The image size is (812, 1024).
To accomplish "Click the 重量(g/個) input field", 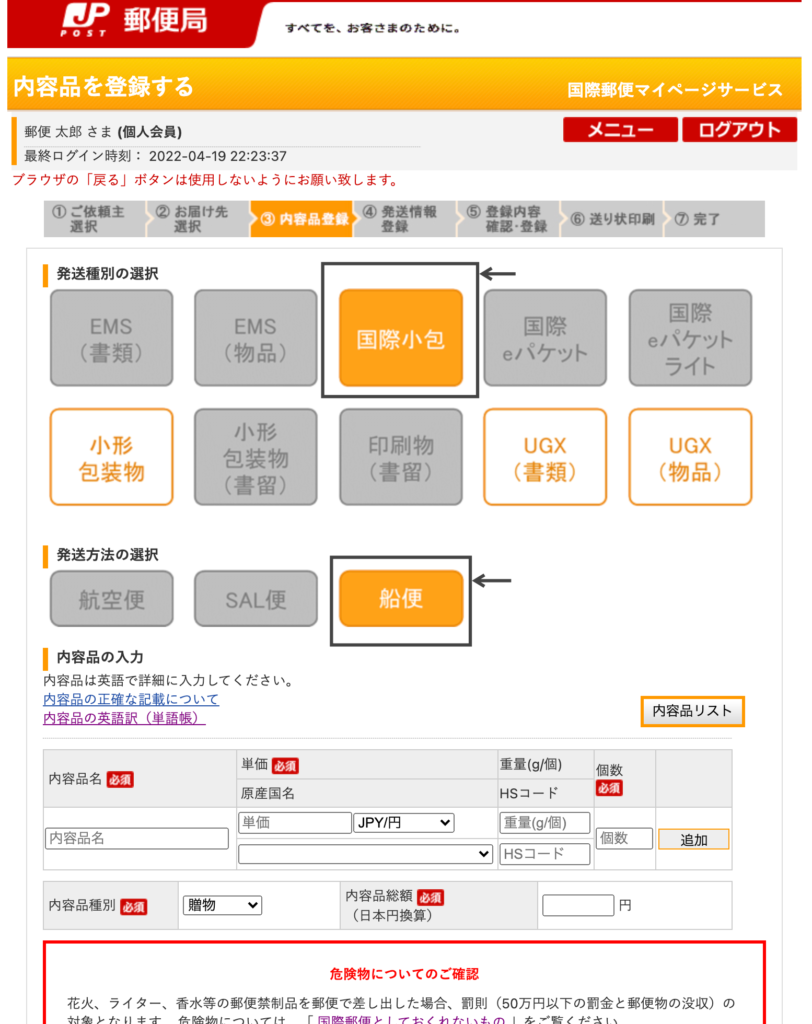I will (x=545, y=823).
